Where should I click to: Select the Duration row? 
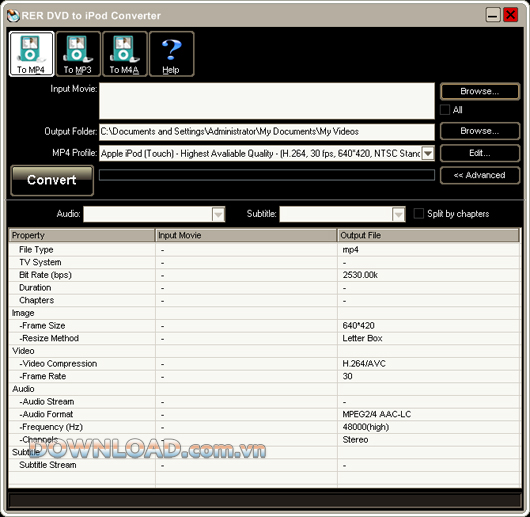click(x=264, y=288)
